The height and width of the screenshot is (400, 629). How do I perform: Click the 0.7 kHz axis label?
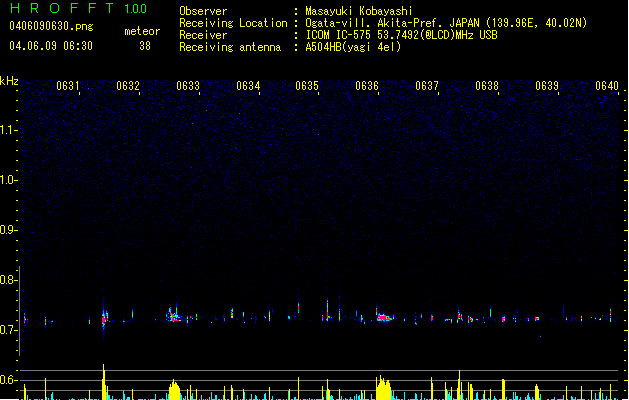8,330
